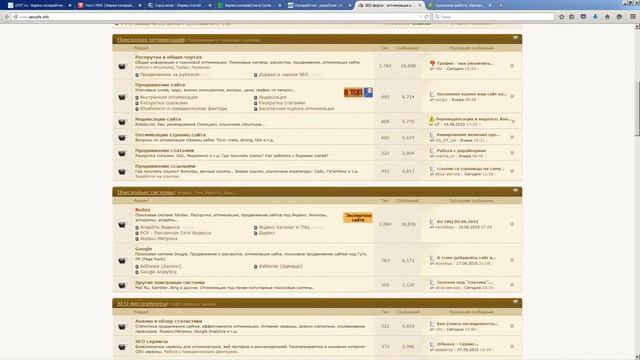The width and height of the screenshot is (640, 360).
Task: Open the bookmarks list icon
Action: [572, 17]
